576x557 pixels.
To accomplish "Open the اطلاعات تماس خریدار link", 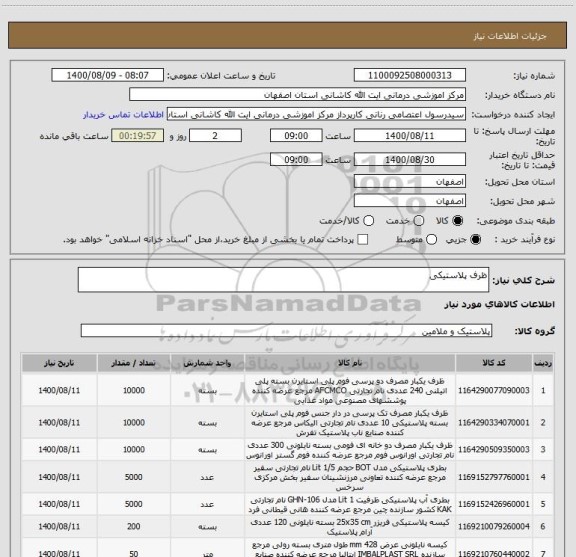I will pos(123,115).
